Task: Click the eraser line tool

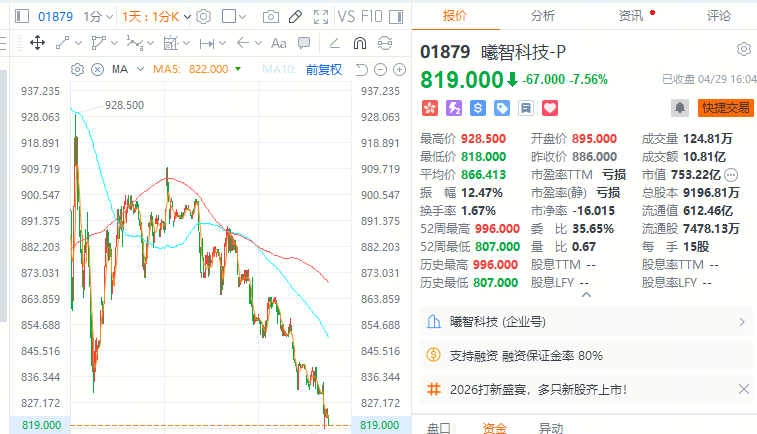Action: tap(335, 43)
